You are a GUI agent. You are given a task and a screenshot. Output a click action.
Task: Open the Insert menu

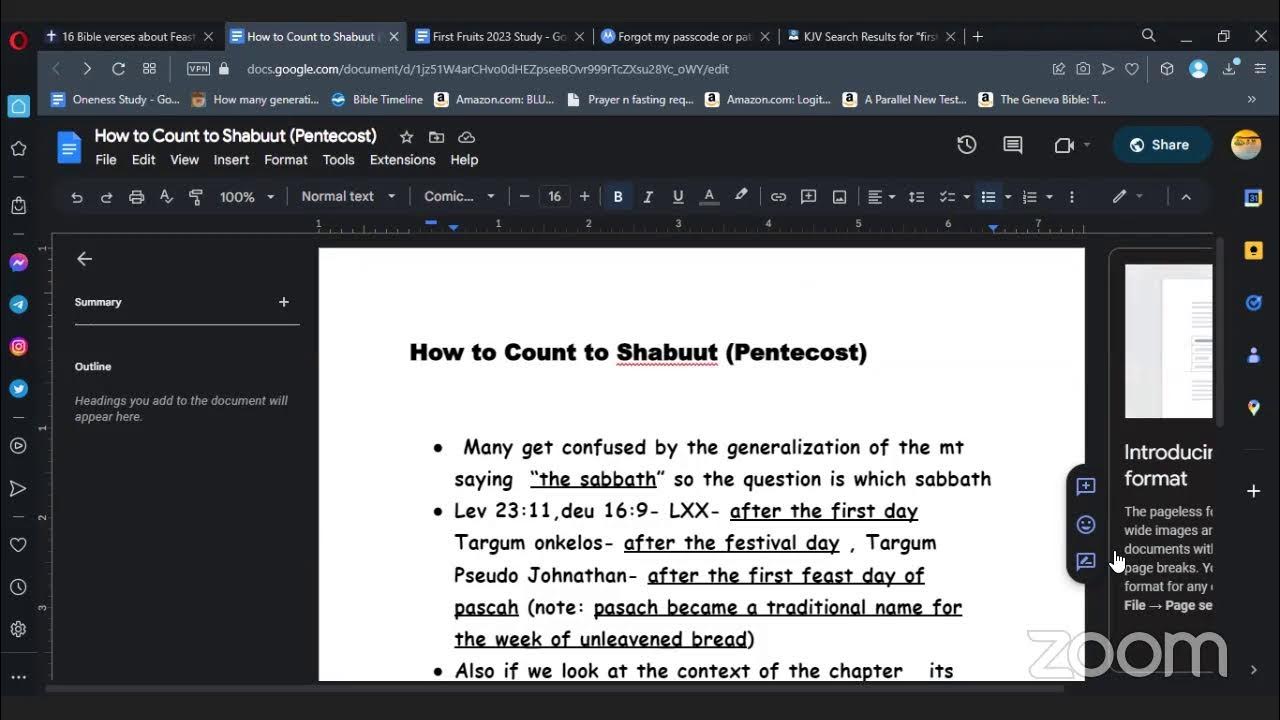point(231,160)
